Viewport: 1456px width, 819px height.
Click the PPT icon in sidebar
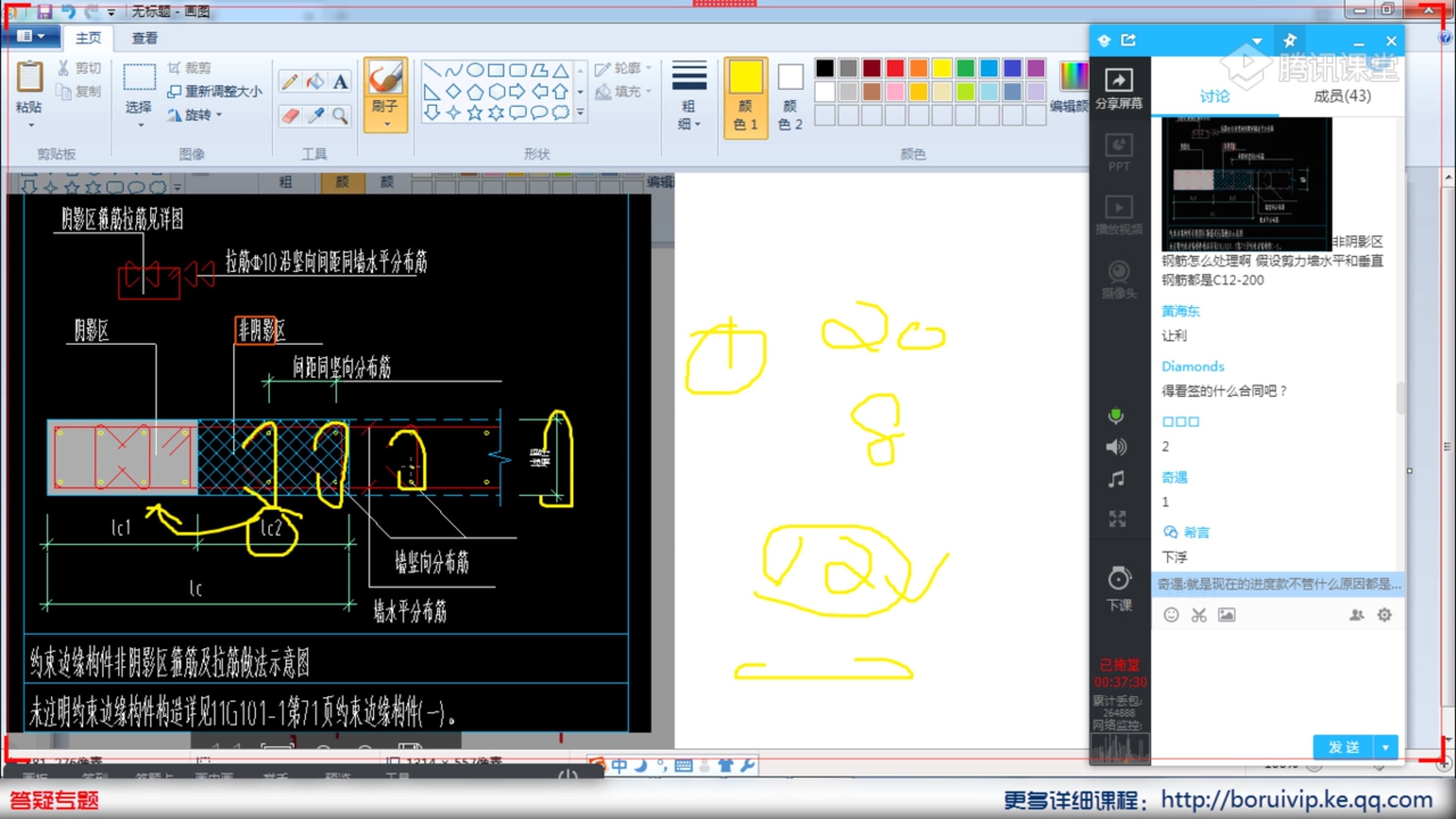[x=1119, y=152]
